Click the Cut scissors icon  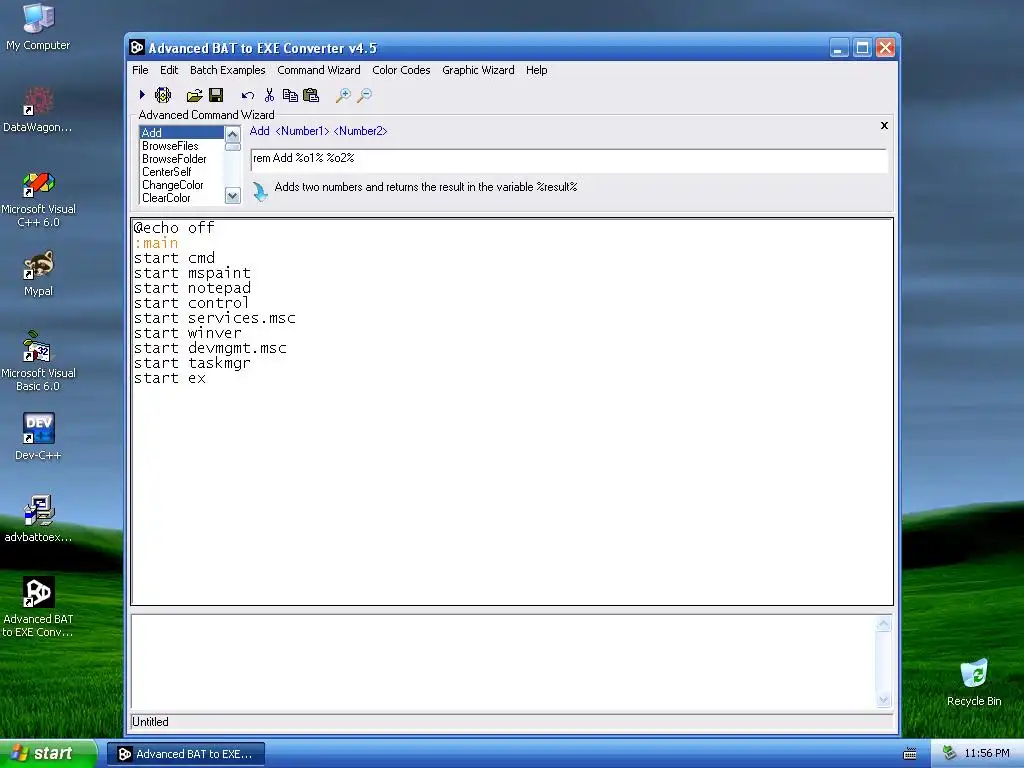point(269,95)
